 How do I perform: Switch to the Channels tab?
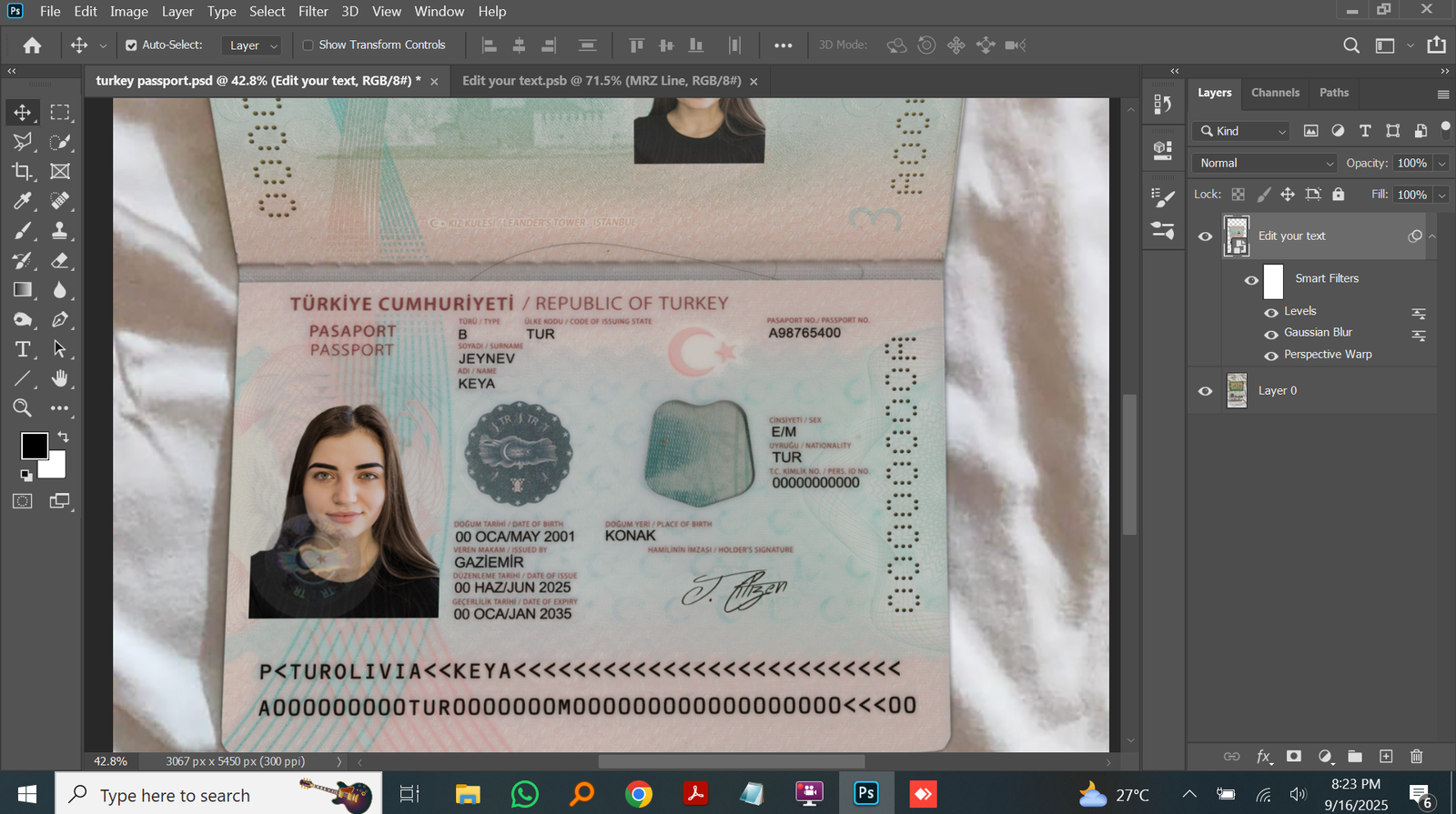point(1274,93)
